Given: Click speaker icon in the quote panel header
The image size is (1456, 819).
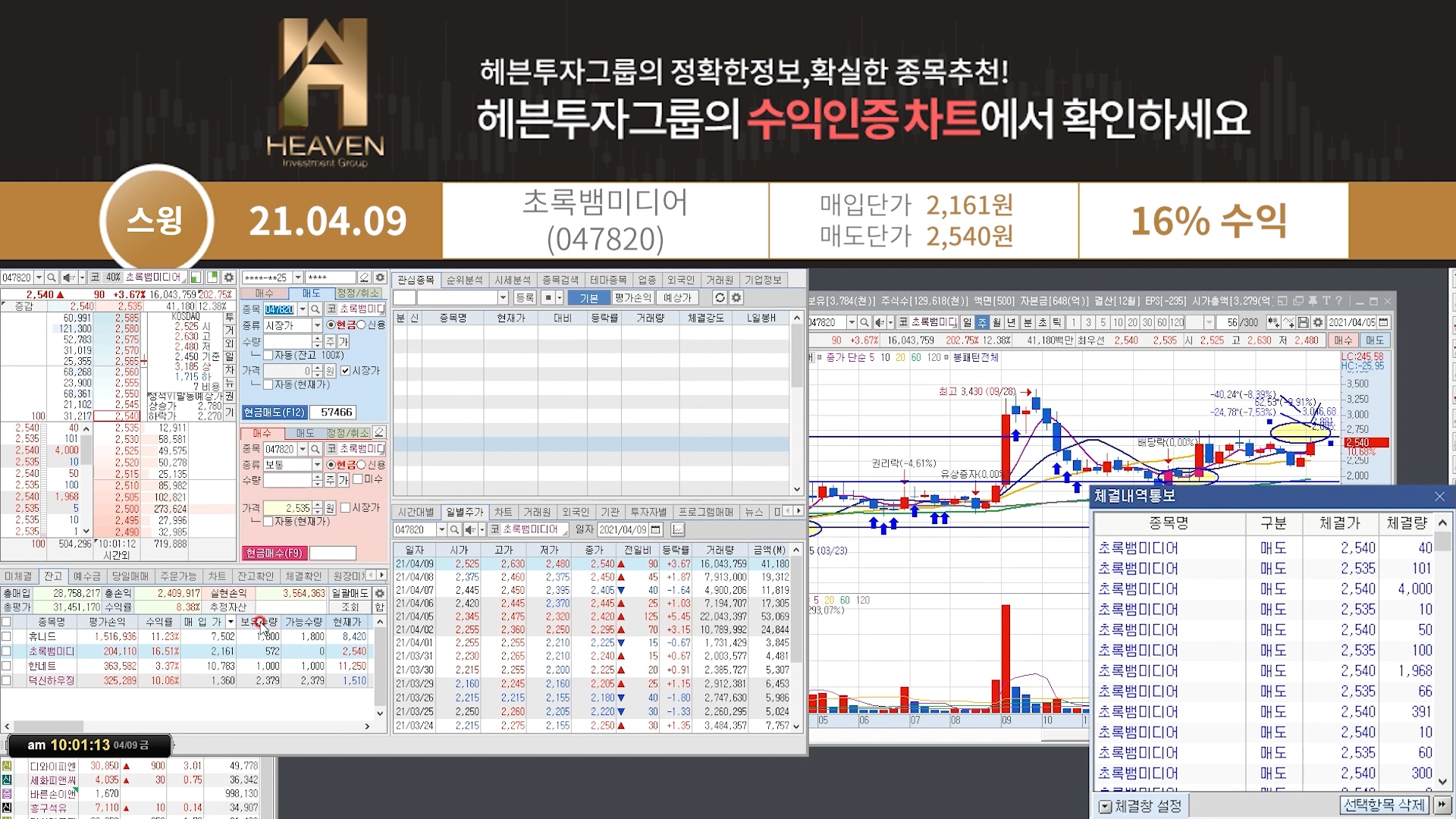Looking at the screenshot, I should coord(68,278).
